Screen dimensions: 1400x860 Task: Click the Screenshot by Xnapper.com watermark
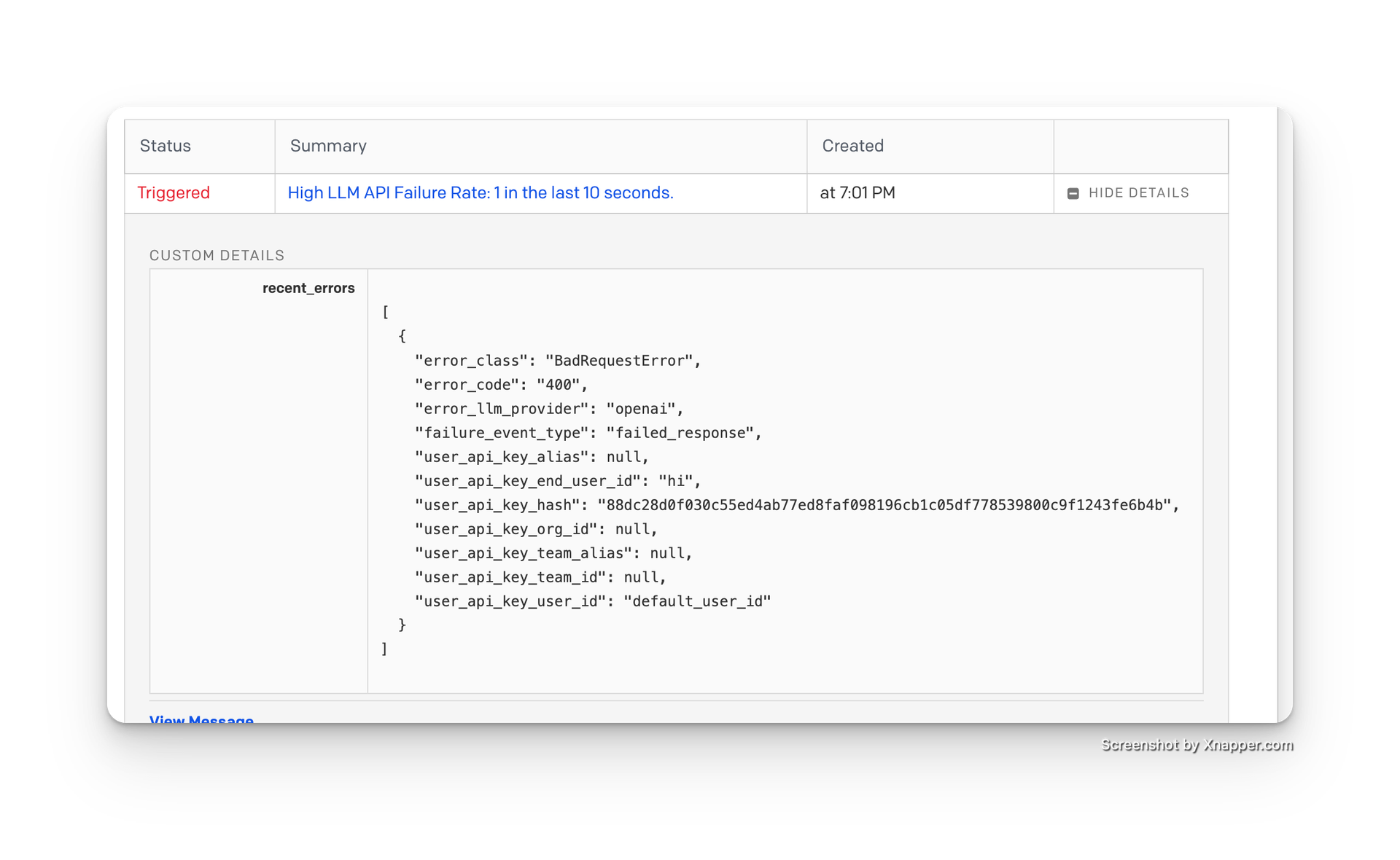[x=1195, y=745]
